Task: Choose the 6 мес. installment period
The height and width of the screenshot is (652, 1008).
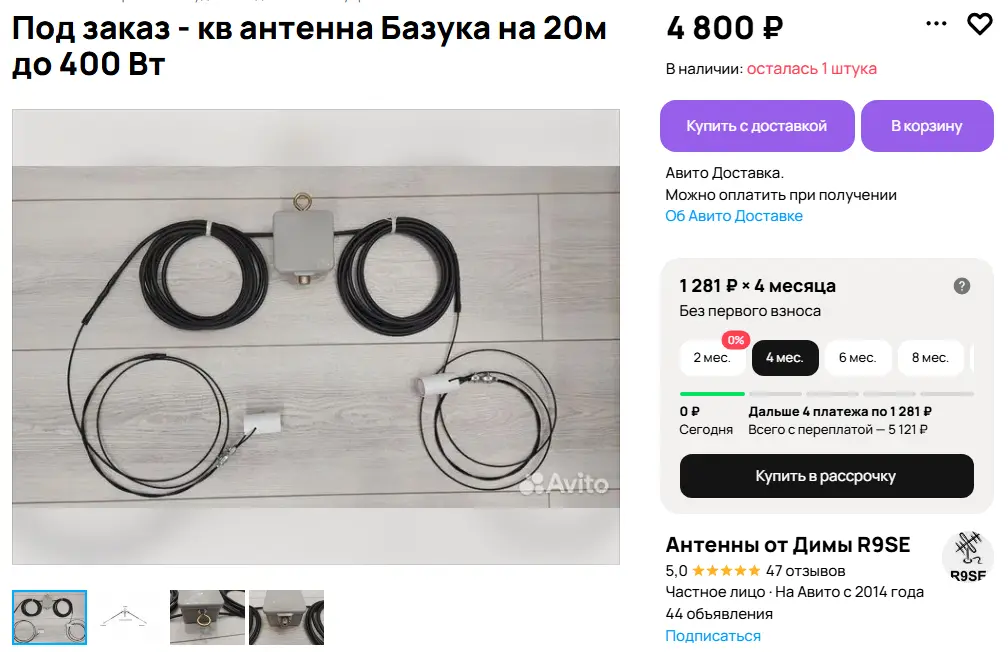Action: pyautogui.click(x=858, y=358)
